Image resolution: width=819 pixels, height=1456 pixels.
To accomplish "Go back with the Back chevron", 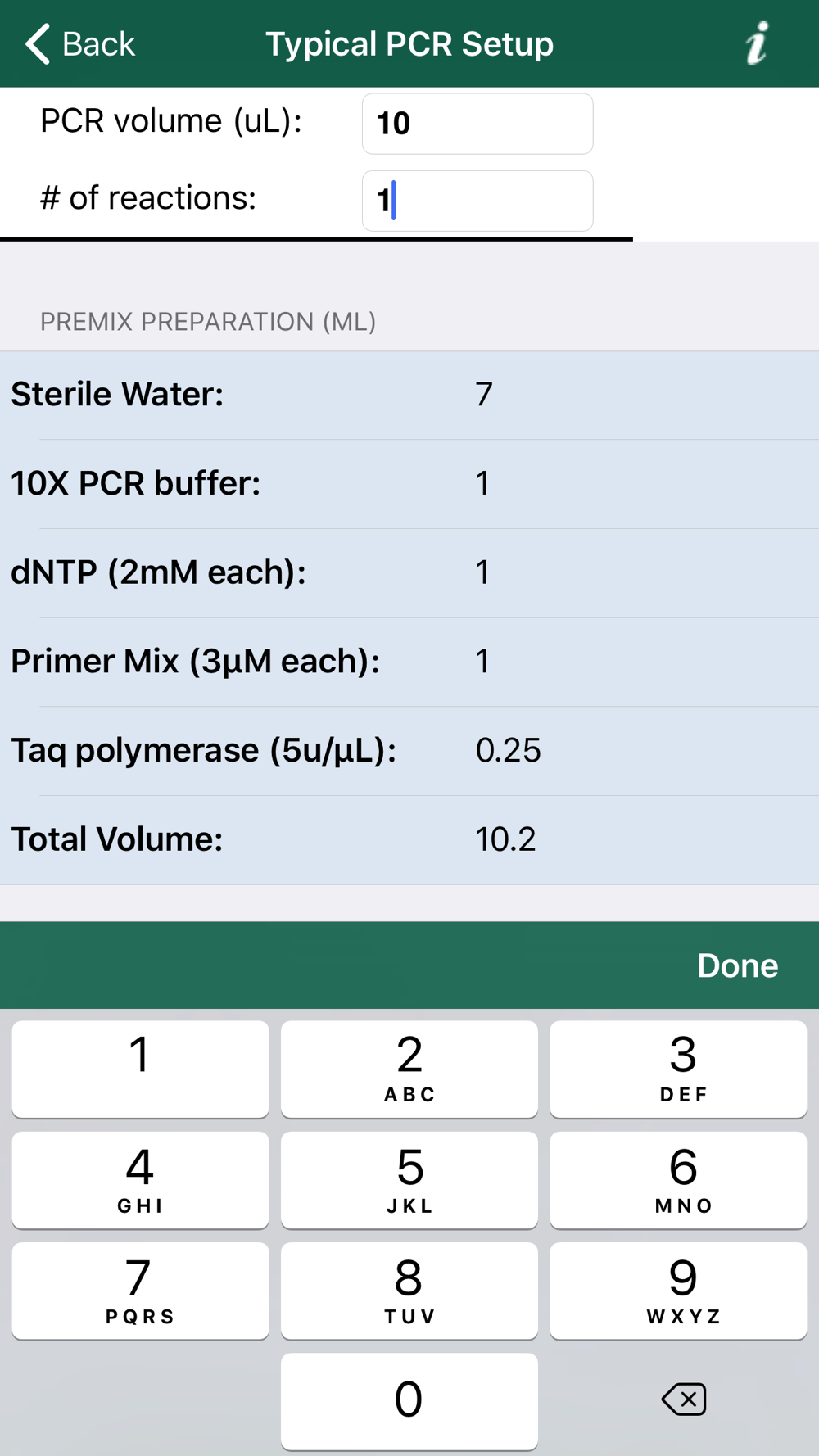I will [x=79, y=43].
